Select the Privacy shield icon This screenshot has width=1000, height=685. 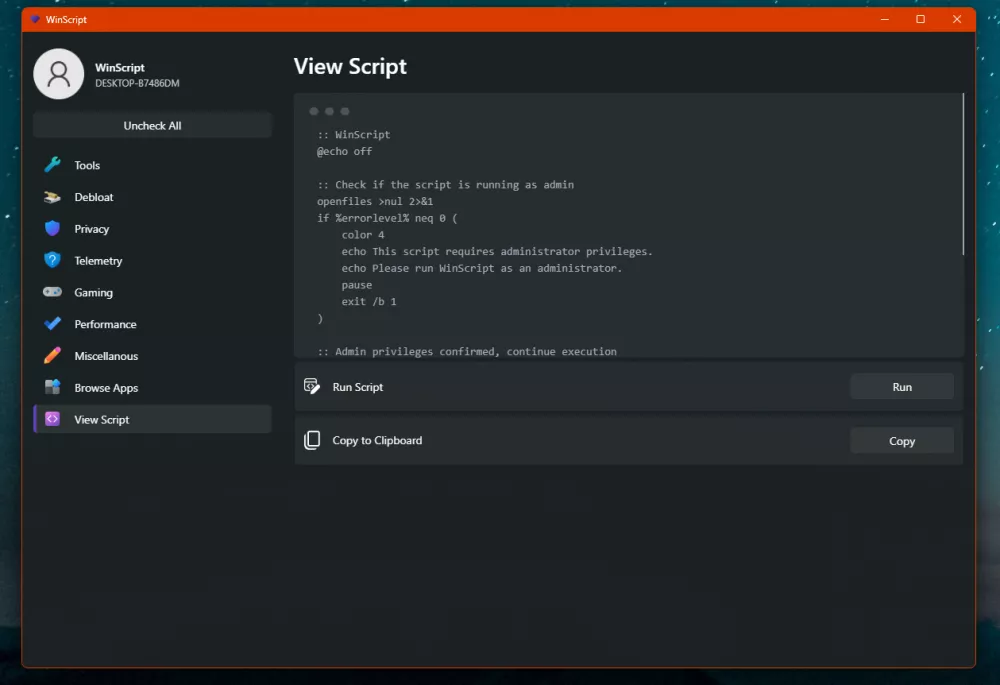[53, 229]
